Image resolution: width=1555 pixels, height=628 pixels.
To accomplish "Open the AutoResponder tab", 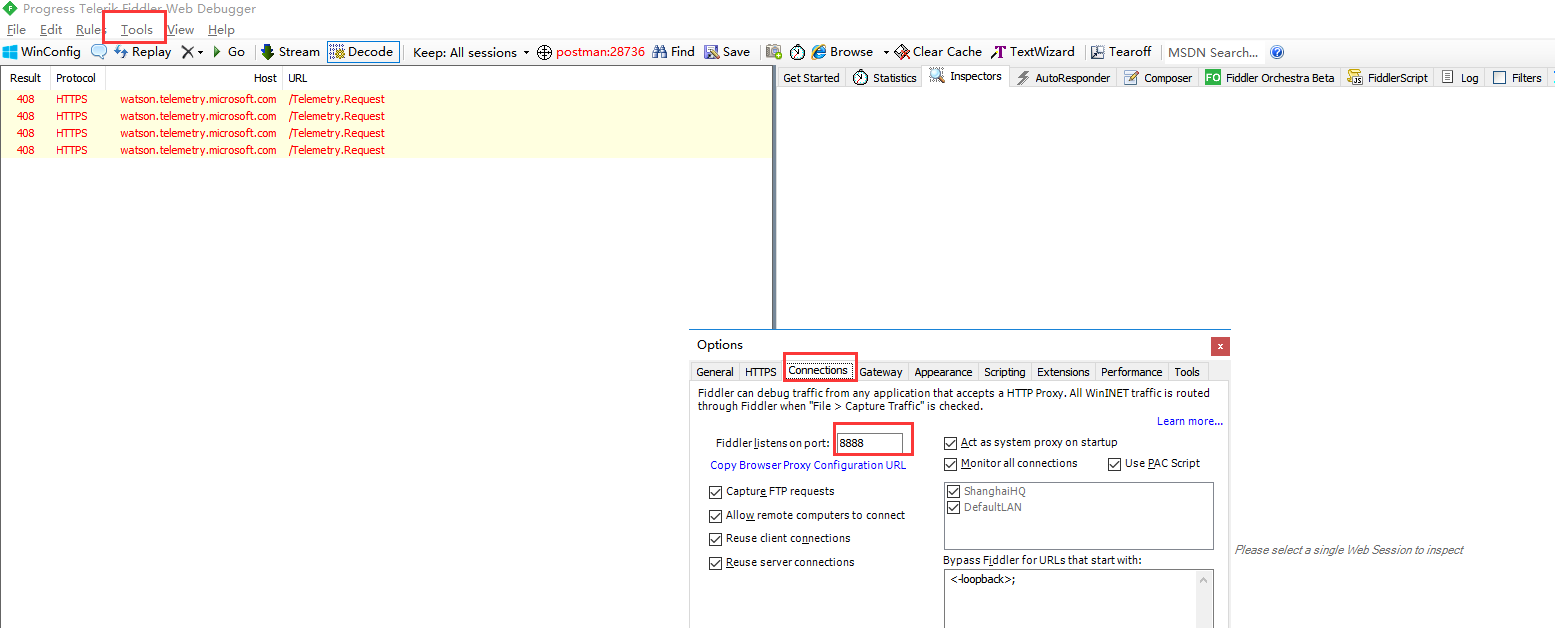I will [x=1063, y=78].
